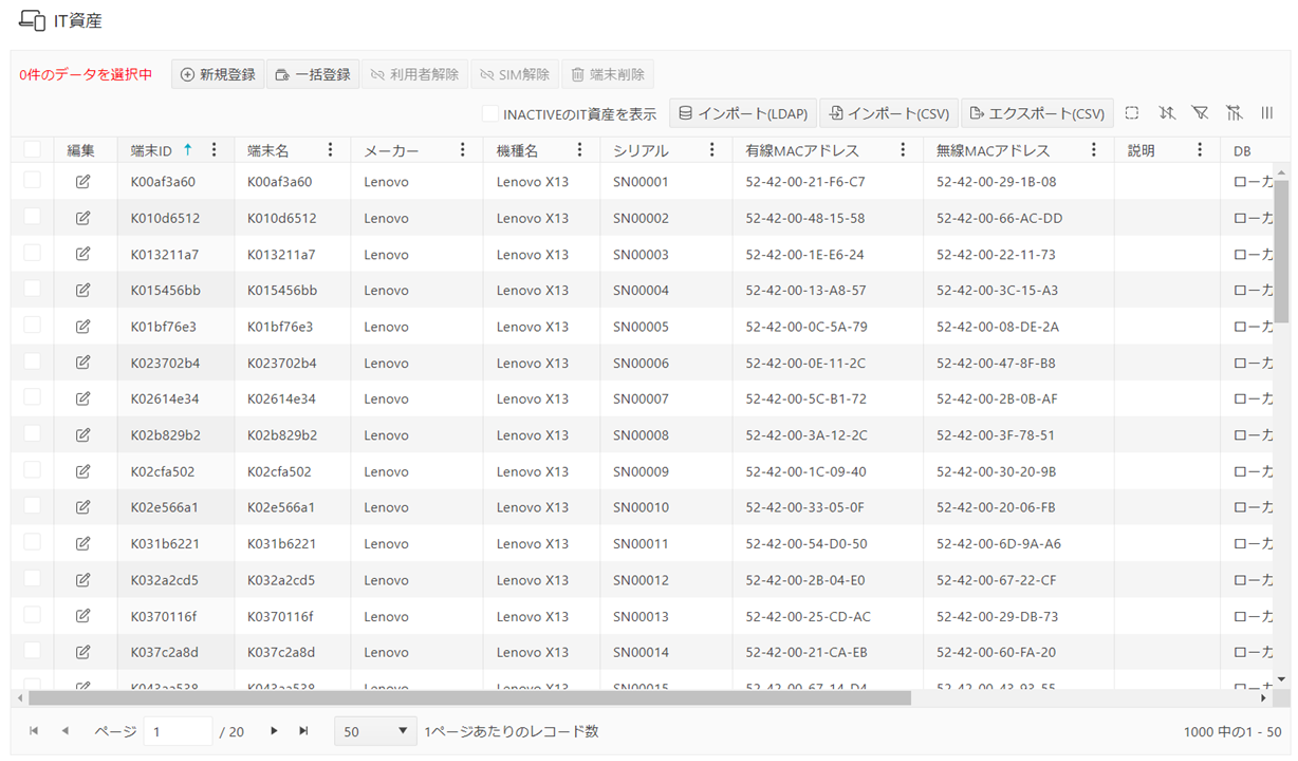Go to the next page arrow
The height and width of the screenshot is (761, 1298).
click(274, 731)
